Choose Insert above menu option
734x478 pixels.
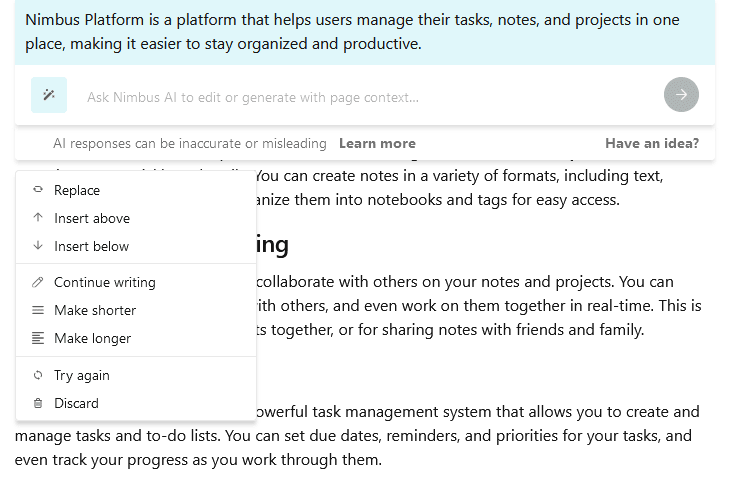(136, 218)
